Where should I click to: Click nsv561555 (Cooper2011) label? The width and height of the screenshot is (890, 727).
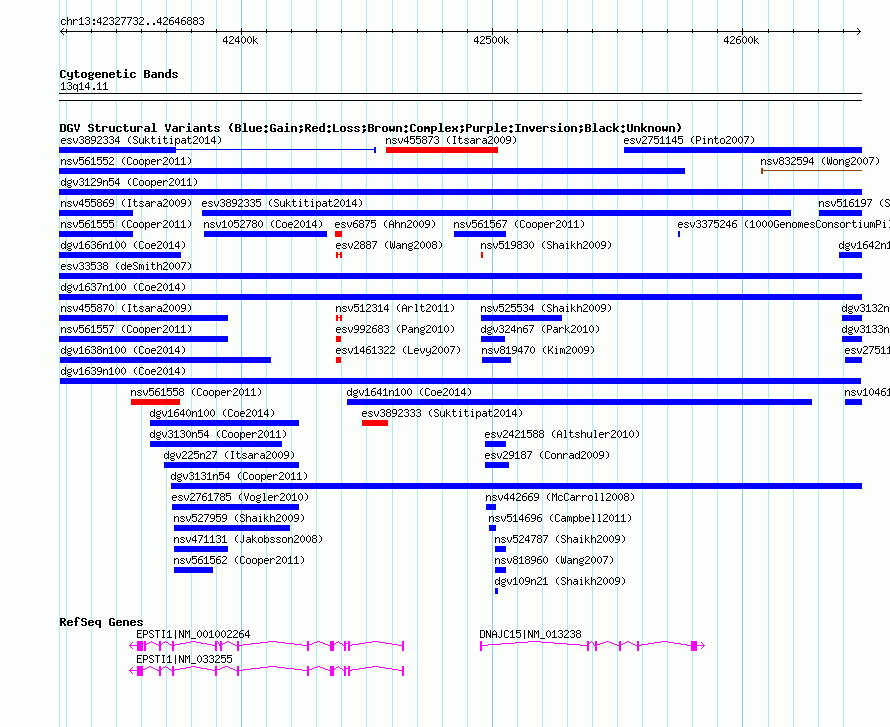126,224
